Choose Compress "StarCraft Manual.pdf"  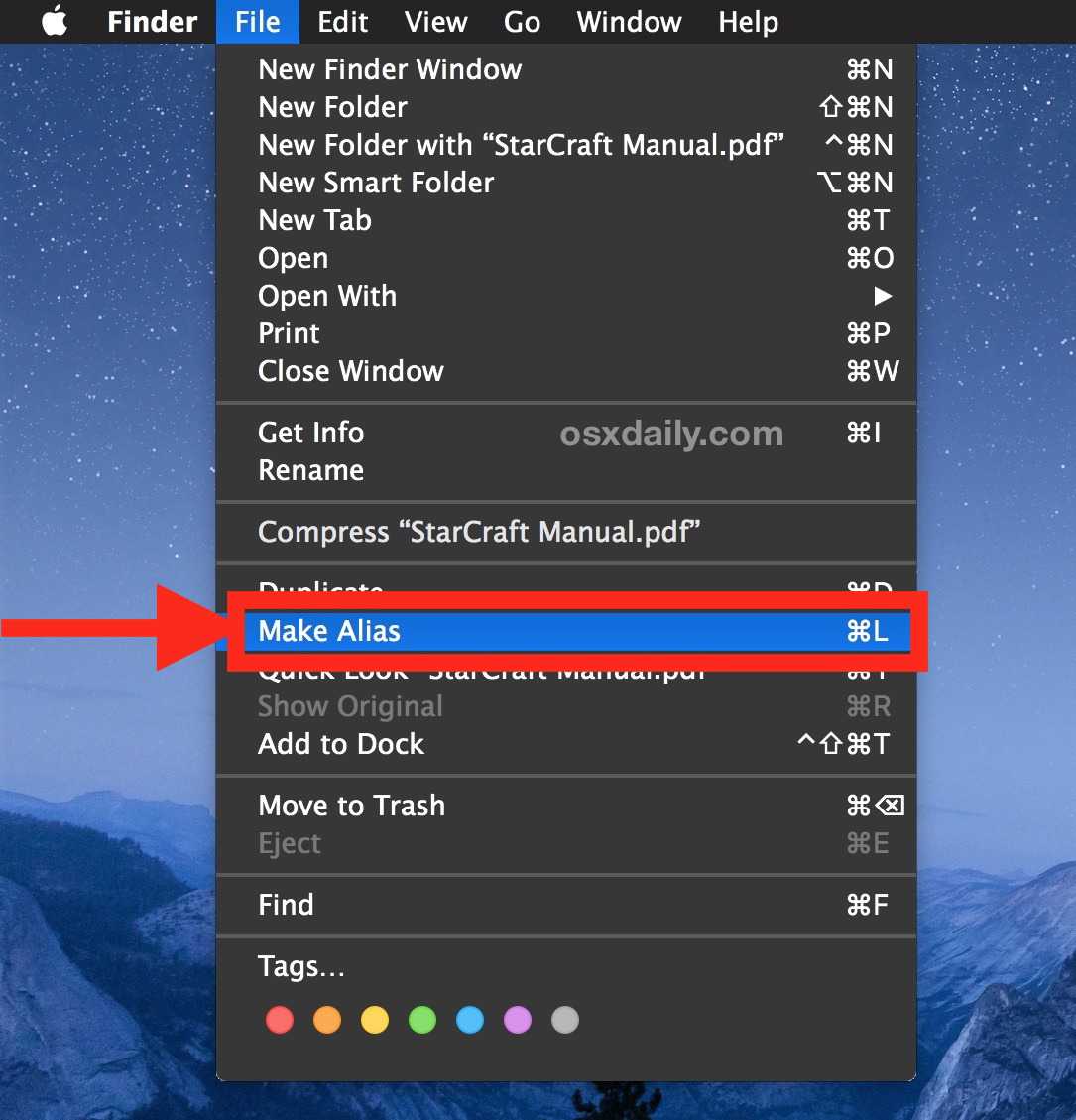(566, 532)
